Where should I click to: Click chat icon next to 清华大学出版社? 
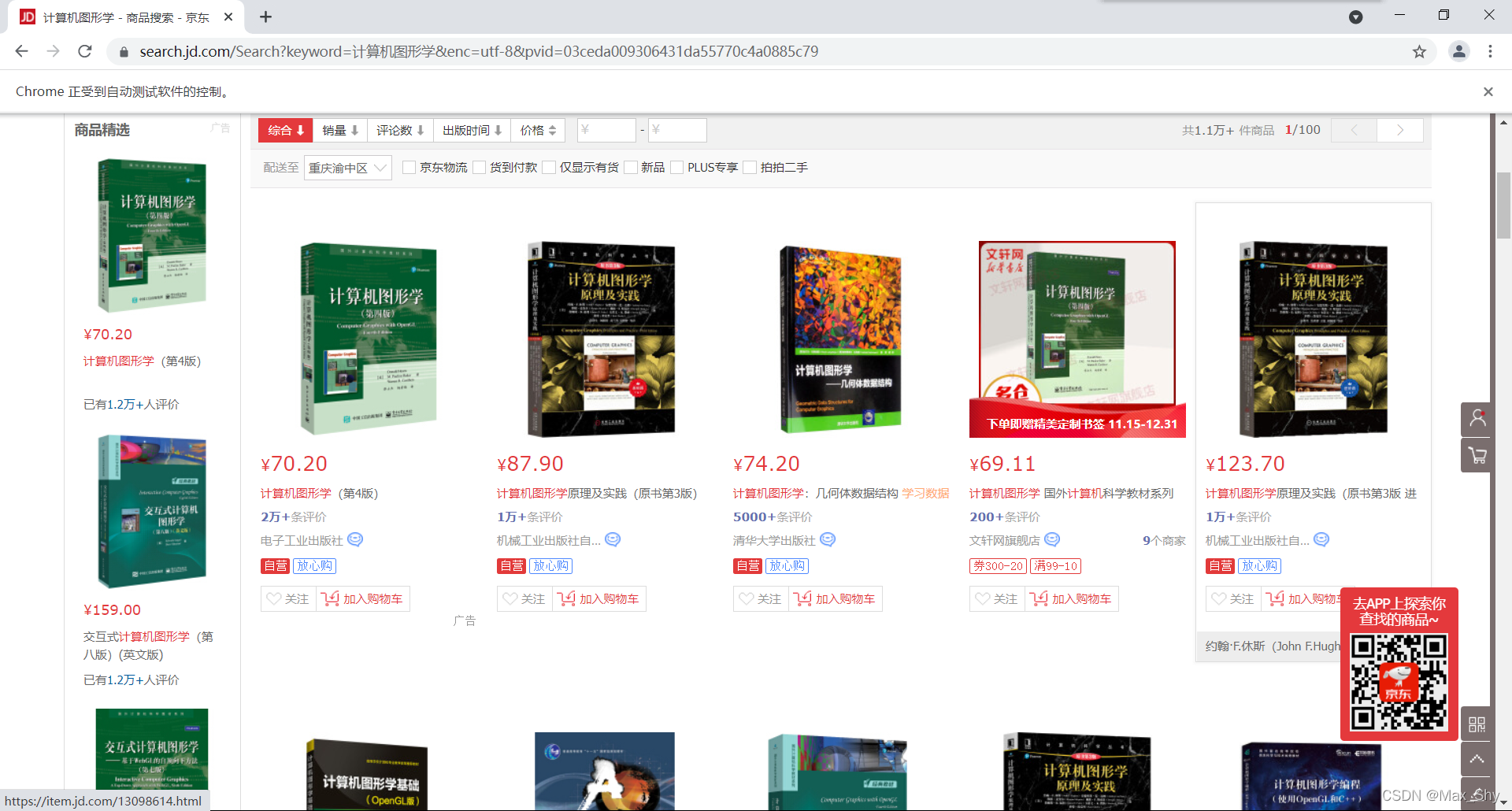pyautogui.click(x=828, y=539)
